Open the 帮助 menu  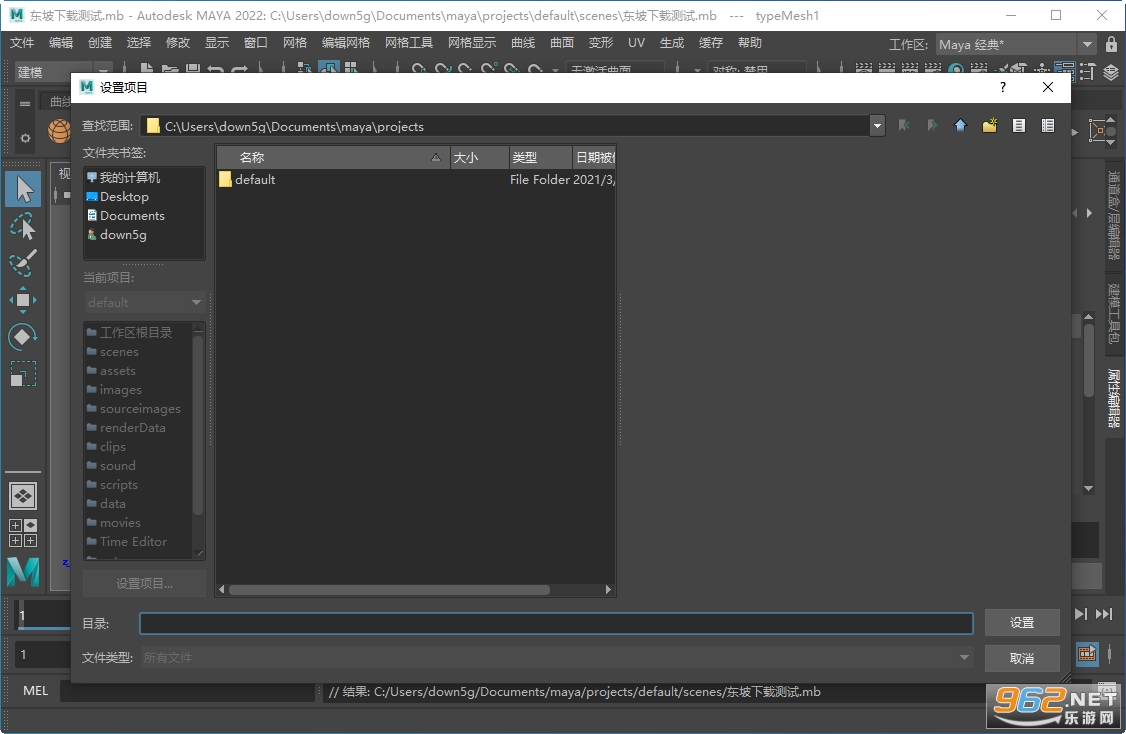(750, 42)
